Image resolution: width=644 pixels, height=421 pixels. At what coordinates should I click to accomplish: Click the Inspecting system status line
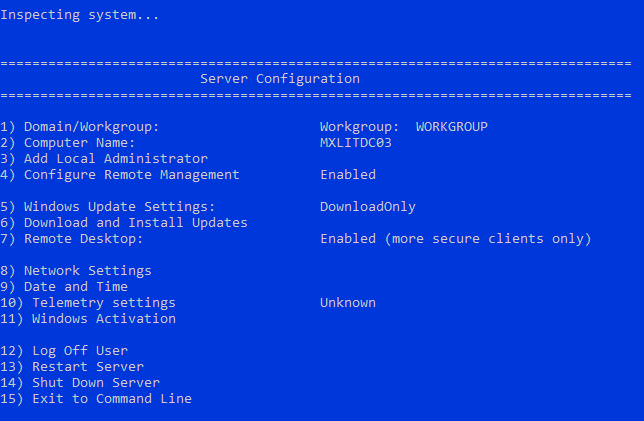click(x=80, y=15)
